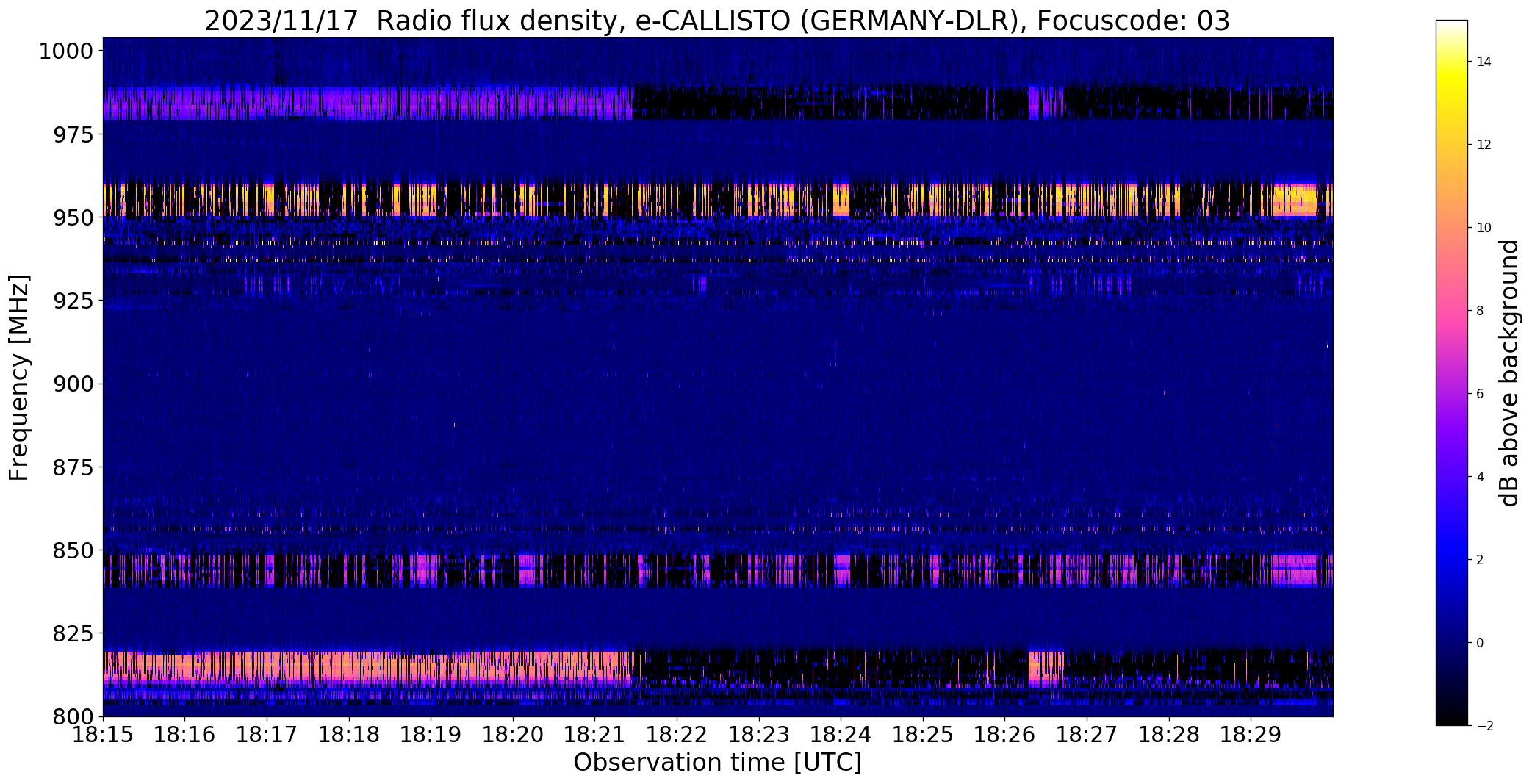The height and width of the screenshot is (784, 1532).
Task: Click the 1000 frequency tick label
Action: [66, 51]
